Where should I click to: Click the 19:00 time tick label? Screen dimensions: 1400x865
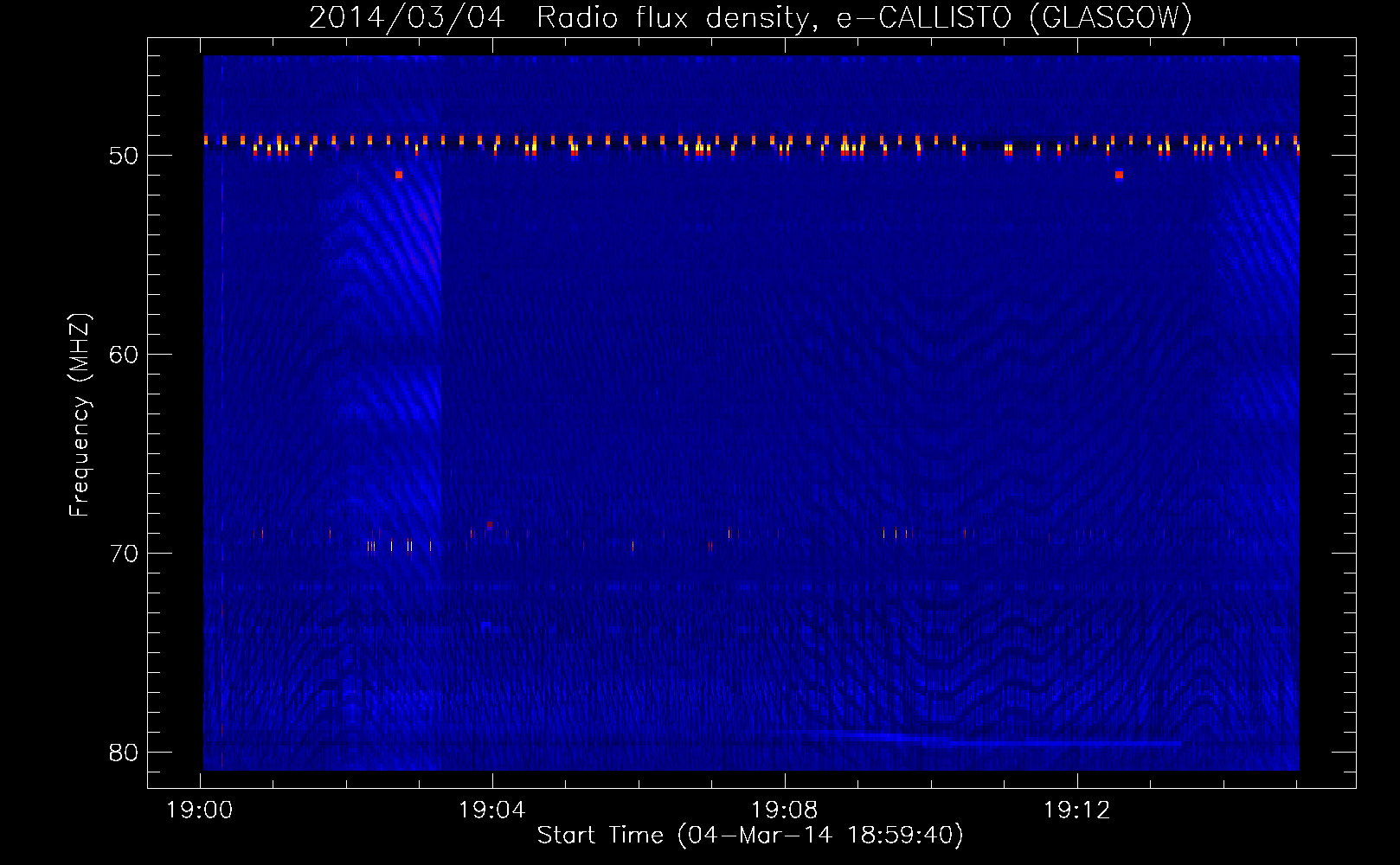[x=200, y=811]
